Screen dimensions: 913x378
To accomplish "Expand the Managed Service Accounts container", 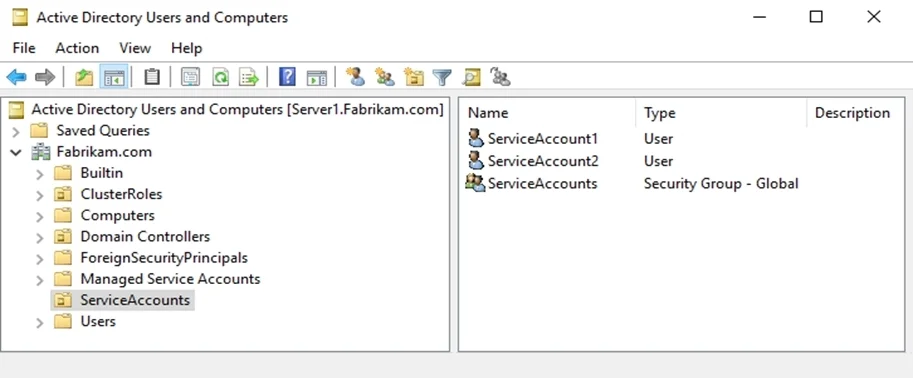I will [x=40, y=280].
